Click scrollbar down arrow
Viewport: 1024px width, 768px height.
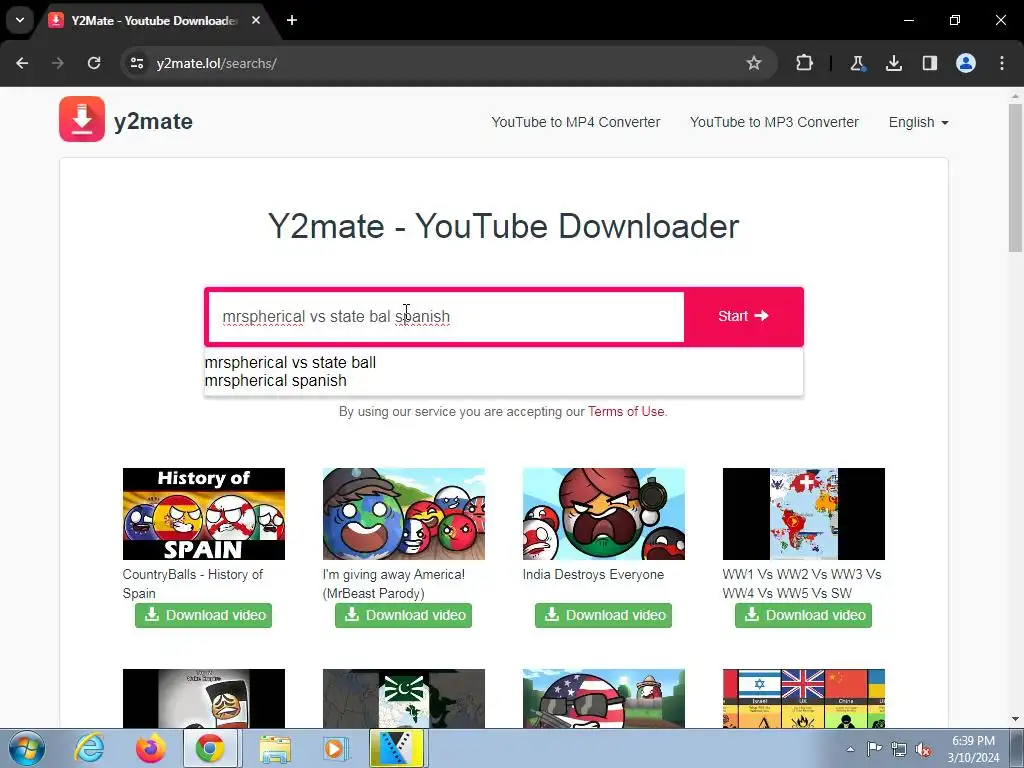1016,719
